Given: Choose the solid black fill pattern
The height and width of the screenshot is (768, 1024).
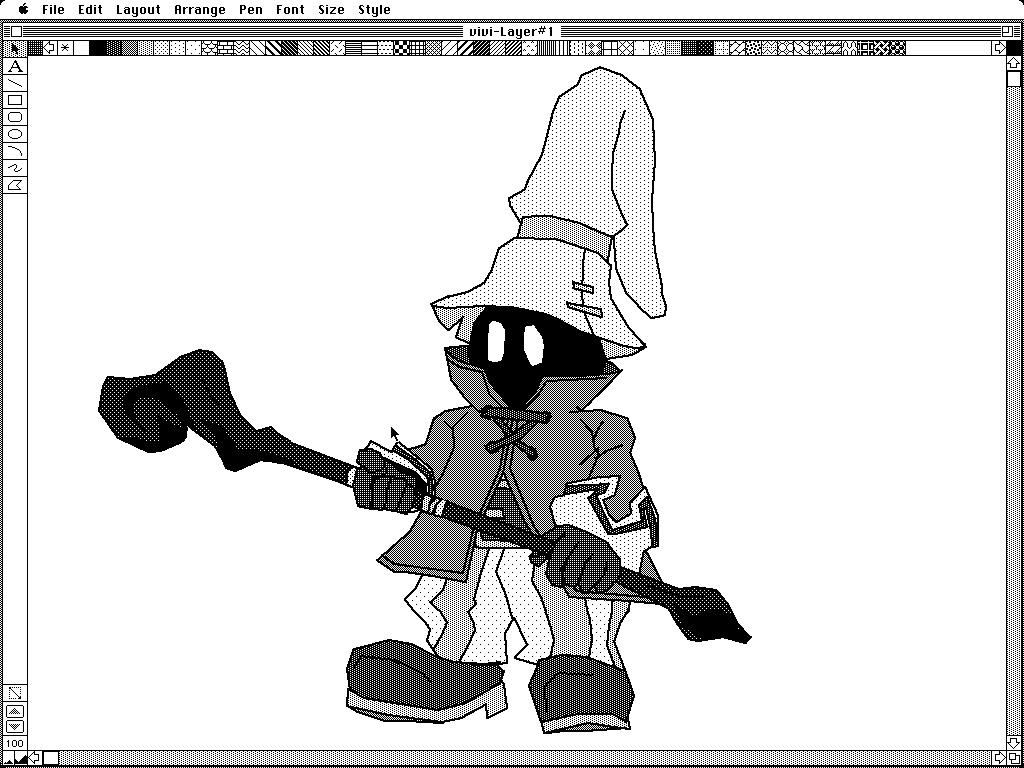Looking at the screenshot, I should pos(97,48).
